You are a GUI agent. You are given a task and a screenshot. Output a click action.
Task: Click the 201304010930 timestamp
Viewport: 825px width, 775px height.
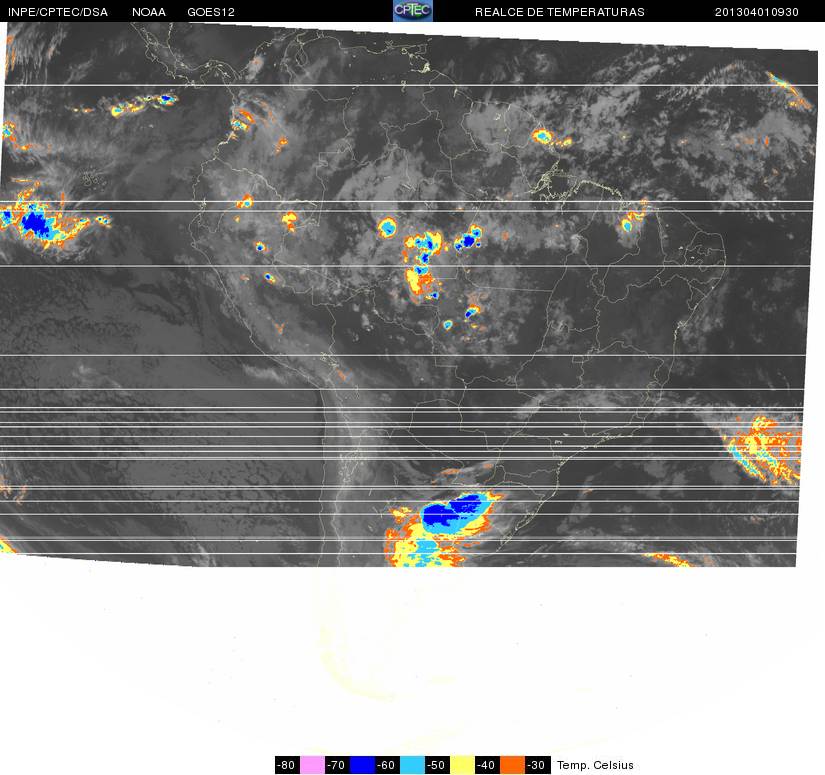(x=757, y=12)
